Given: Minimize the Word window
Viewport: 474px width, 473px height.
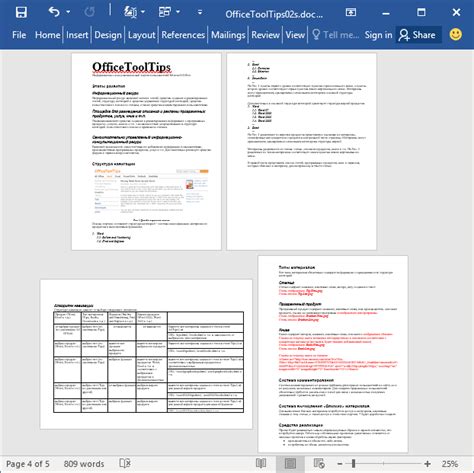Looking at the screenshot, I should click(386, 13).
